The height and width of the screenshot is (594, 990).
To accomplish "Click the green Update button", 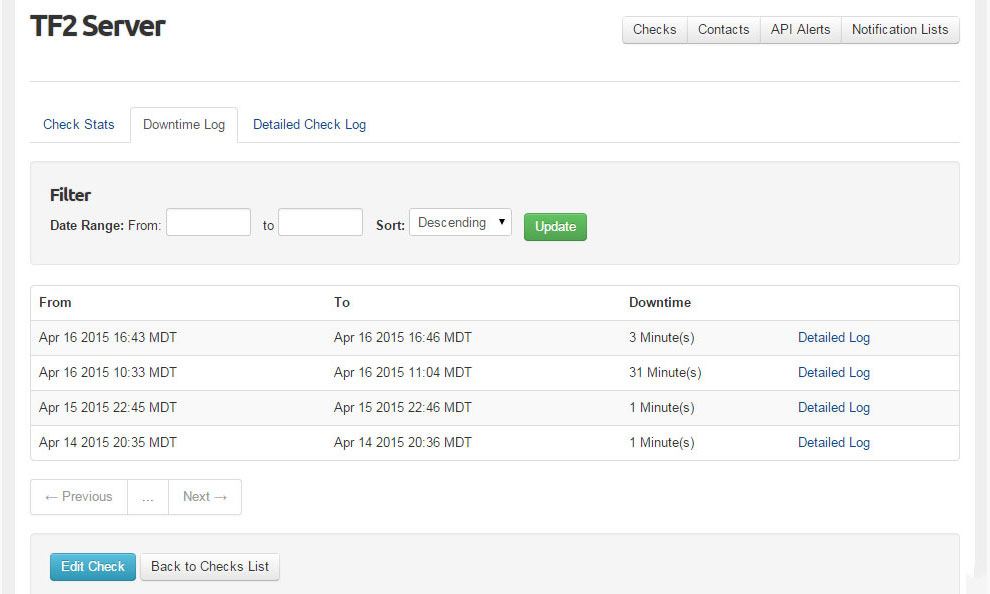I will 556,227.
